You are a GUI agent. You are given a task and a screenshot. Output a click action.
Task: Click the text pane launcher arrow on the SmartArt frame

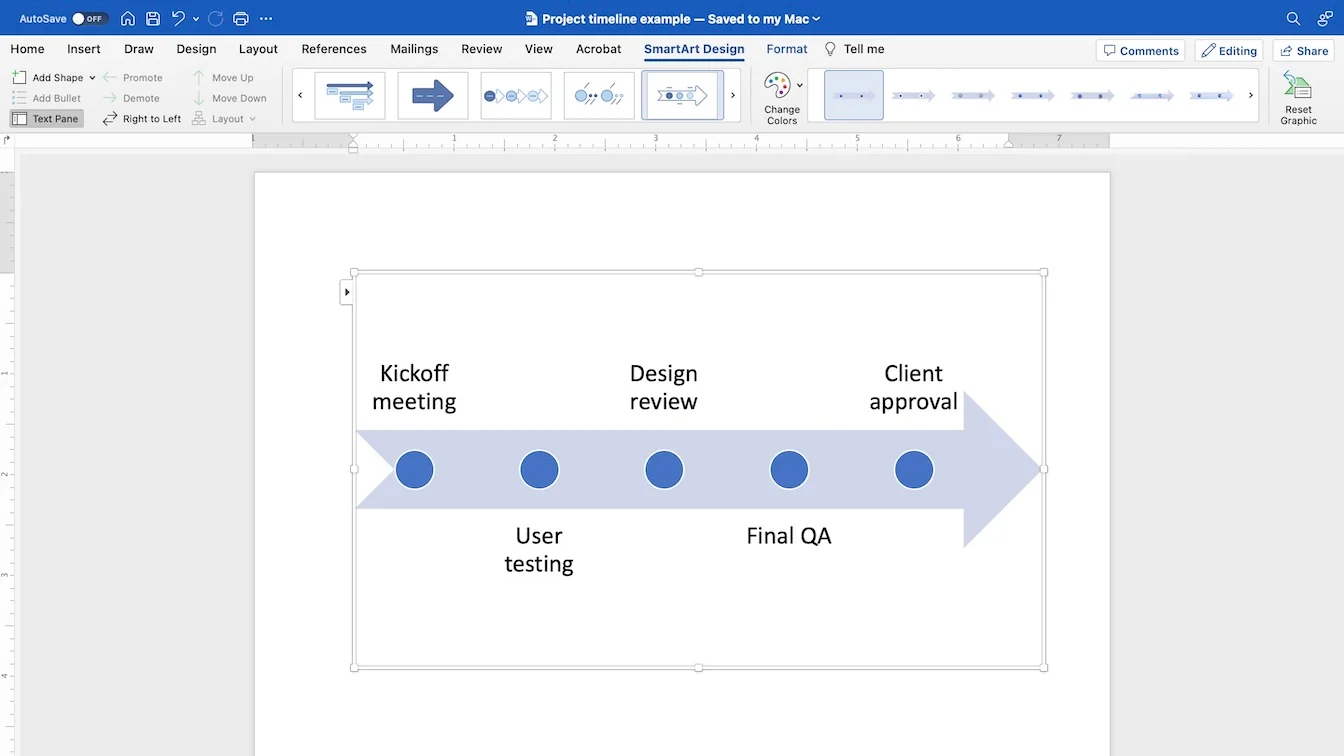tap(346, 291)
